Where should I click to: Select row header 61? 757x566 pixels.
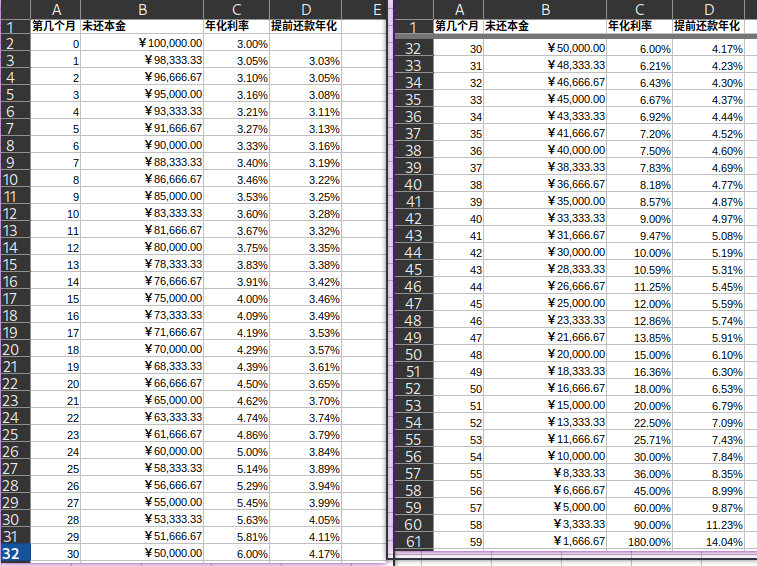click(x=413, y=541)
